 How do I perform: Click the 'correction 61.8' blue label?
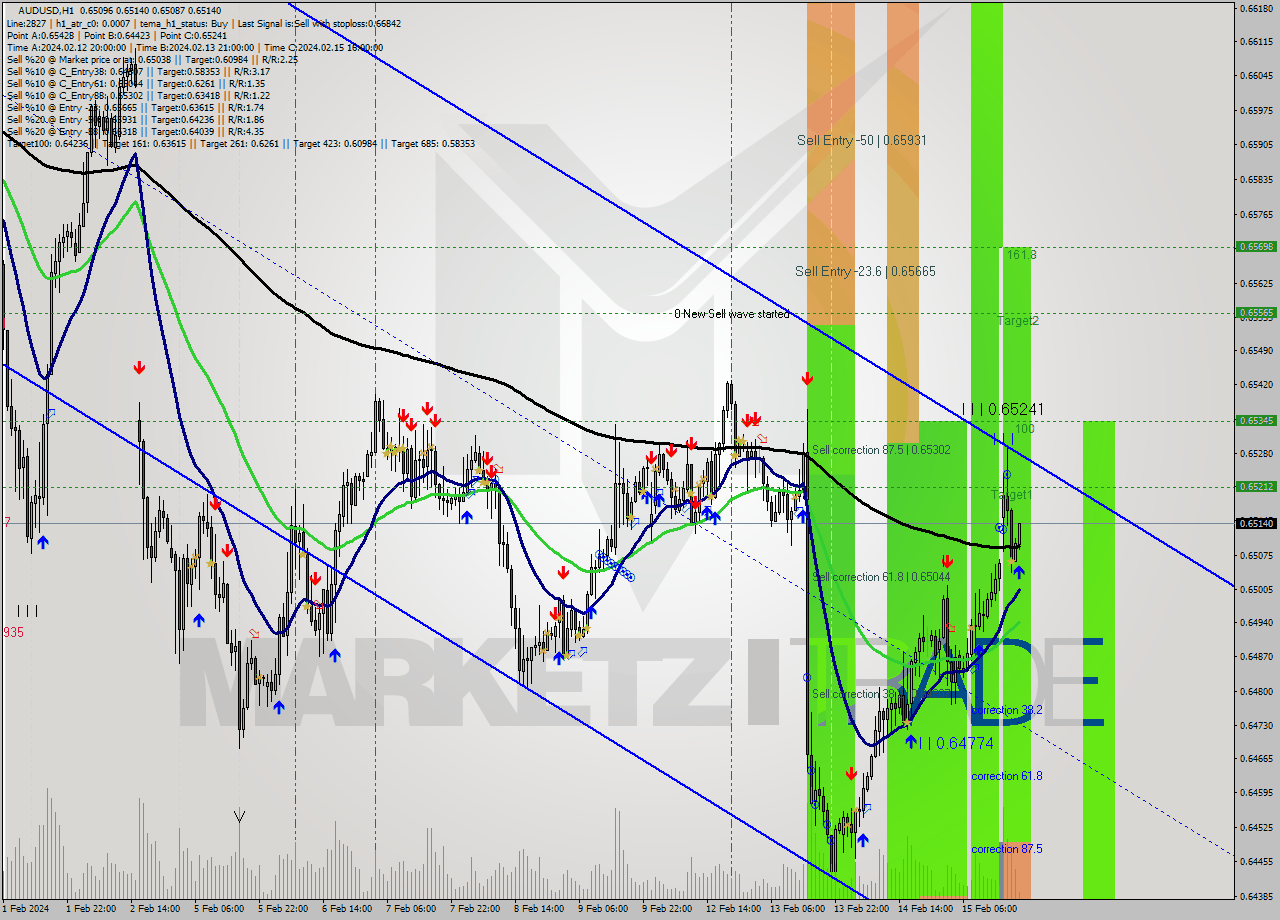pyautogui.click(x=1007, y=776)
